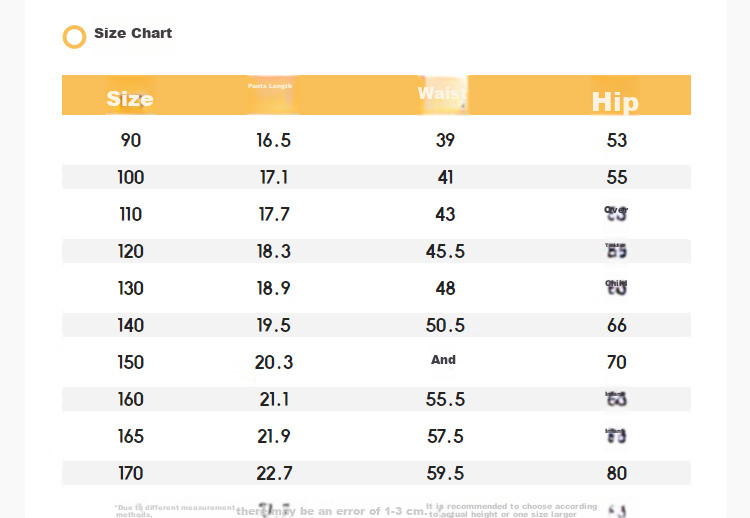This screenshot has height=518, width=750.
Task: Click waist value 57.5 for size 165
Action: pos(445,436)
